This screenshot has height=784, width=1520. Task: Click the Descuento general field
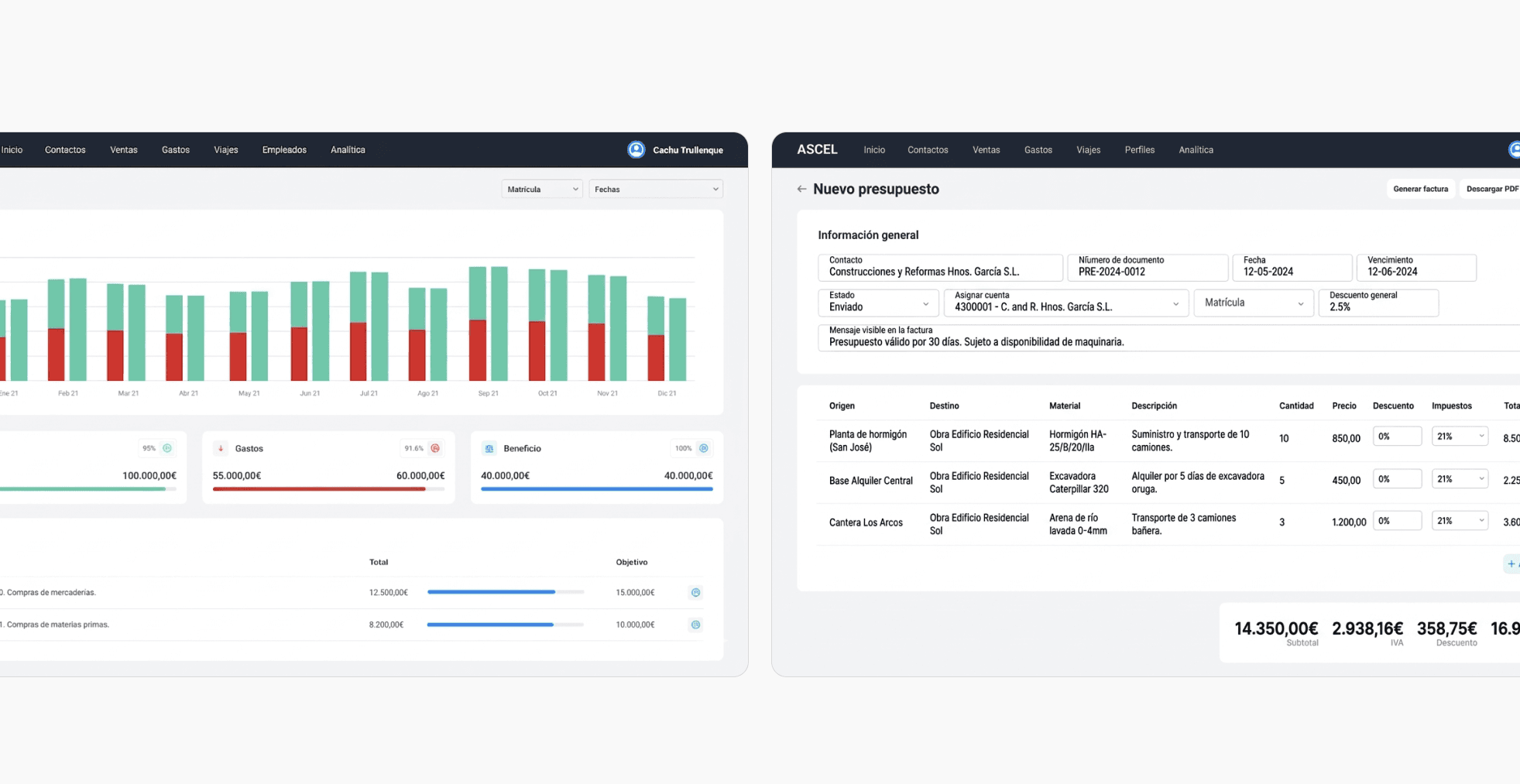pos(1378,303)
